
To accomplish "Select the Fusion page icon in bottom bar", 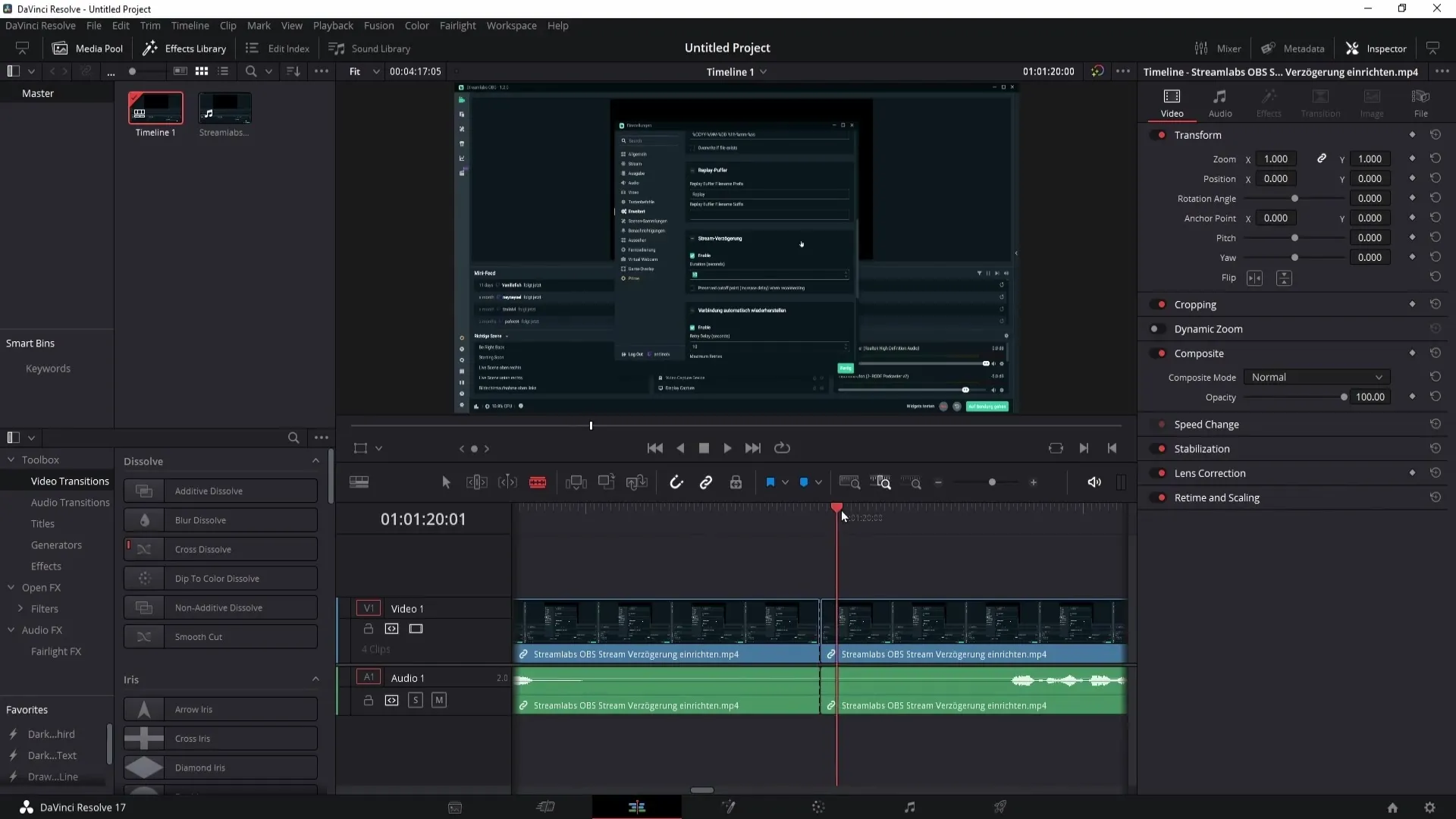I will (x=728, y=807).
